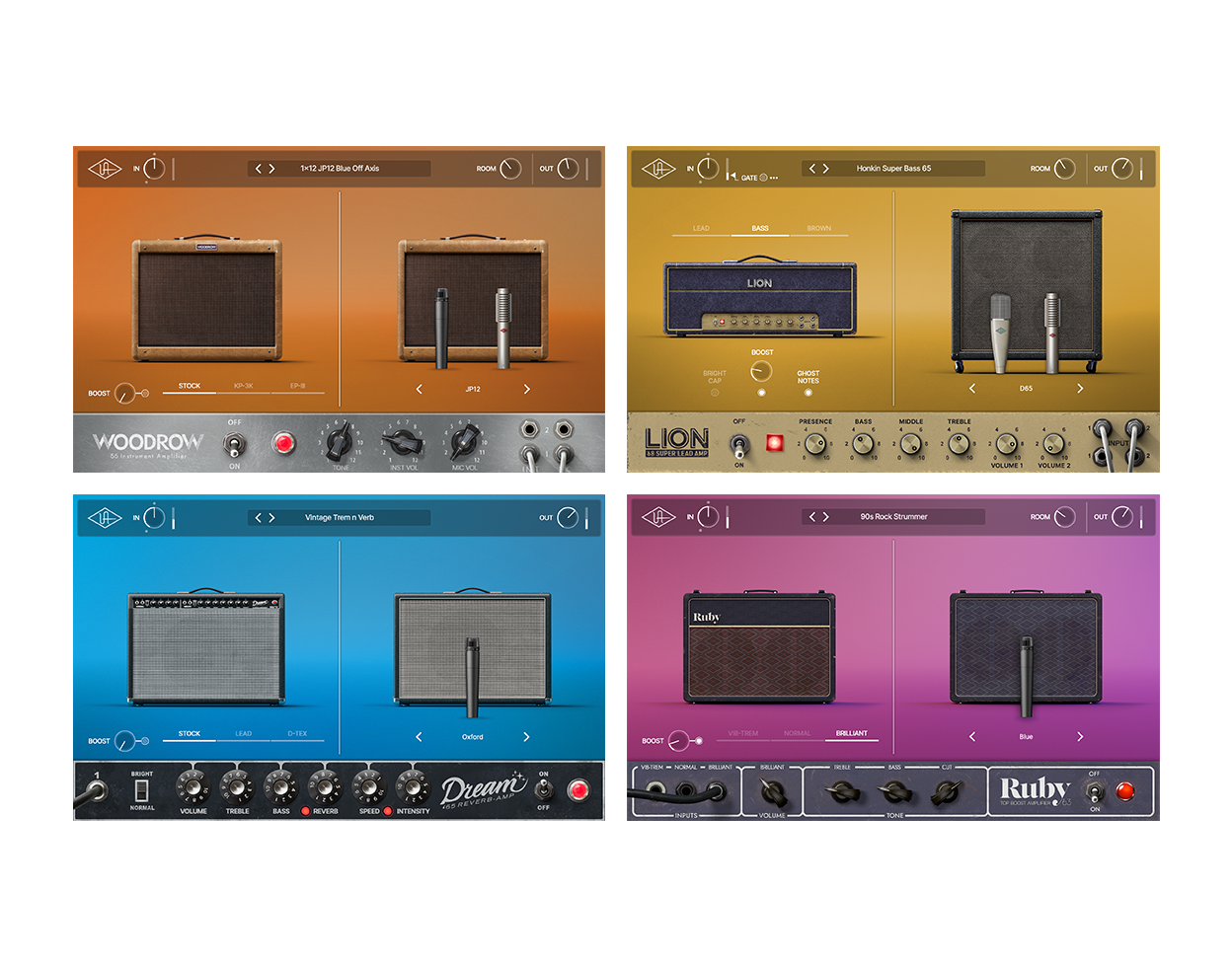Image resolution: width=1232 pixels, height=967 pixels.
Task: Adjust the REVERB knob on Dream 65
Action: [x=323, y=788]
